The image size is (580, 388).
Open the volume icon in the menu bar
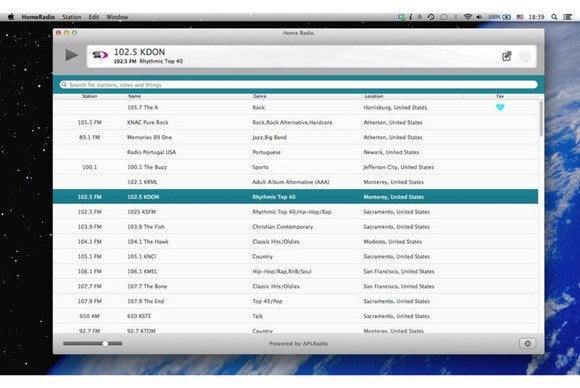(x=479, y=17)
